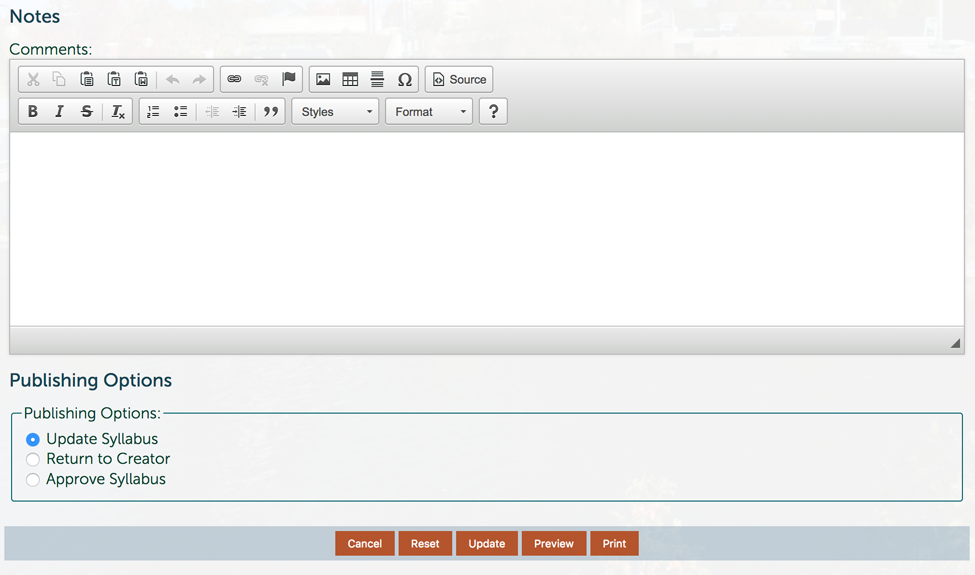The width and height of the screenshot is (975, 575).
Task: Toggle Source view in the editor
Action: point(459,80)
